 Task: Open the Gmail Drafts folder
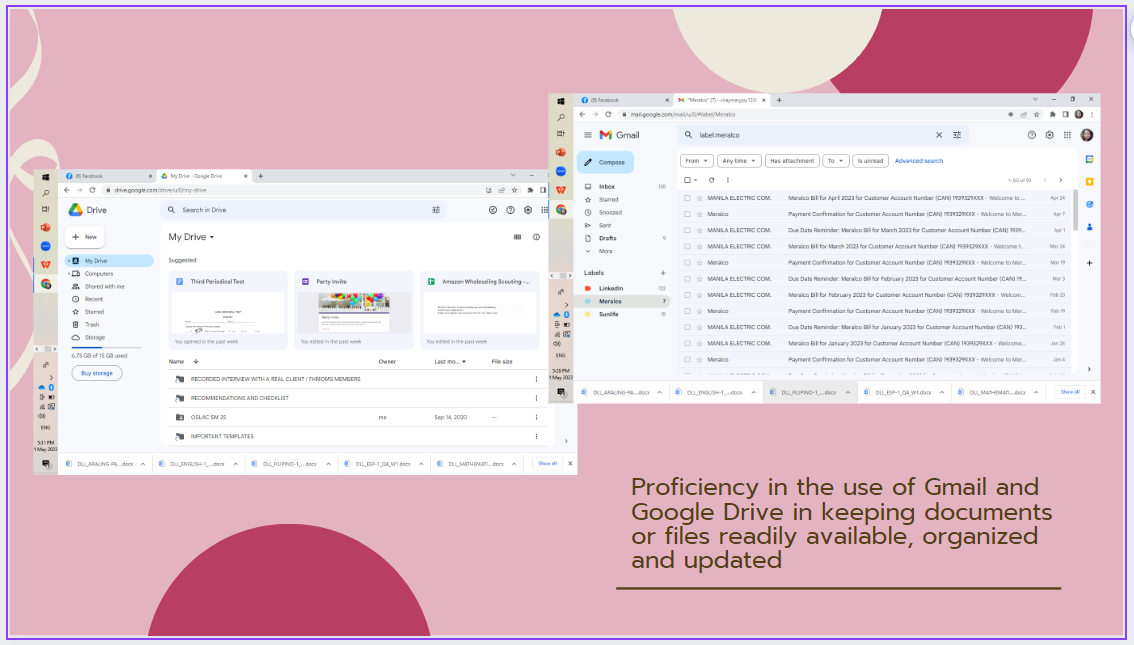[608, 239]
